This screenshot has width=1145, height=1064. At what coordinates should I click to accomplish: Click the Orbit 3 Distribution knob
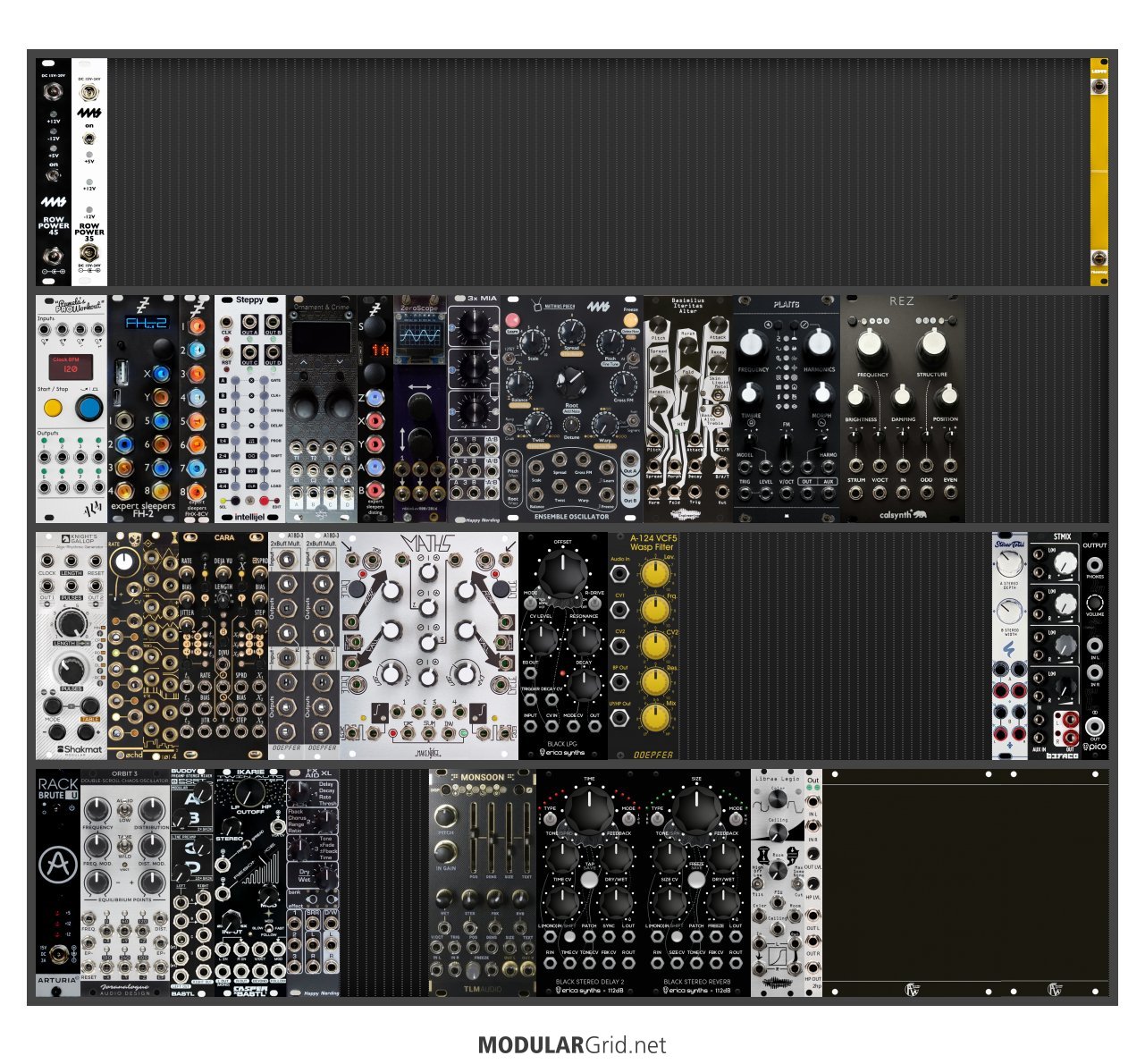click(152, 810)
